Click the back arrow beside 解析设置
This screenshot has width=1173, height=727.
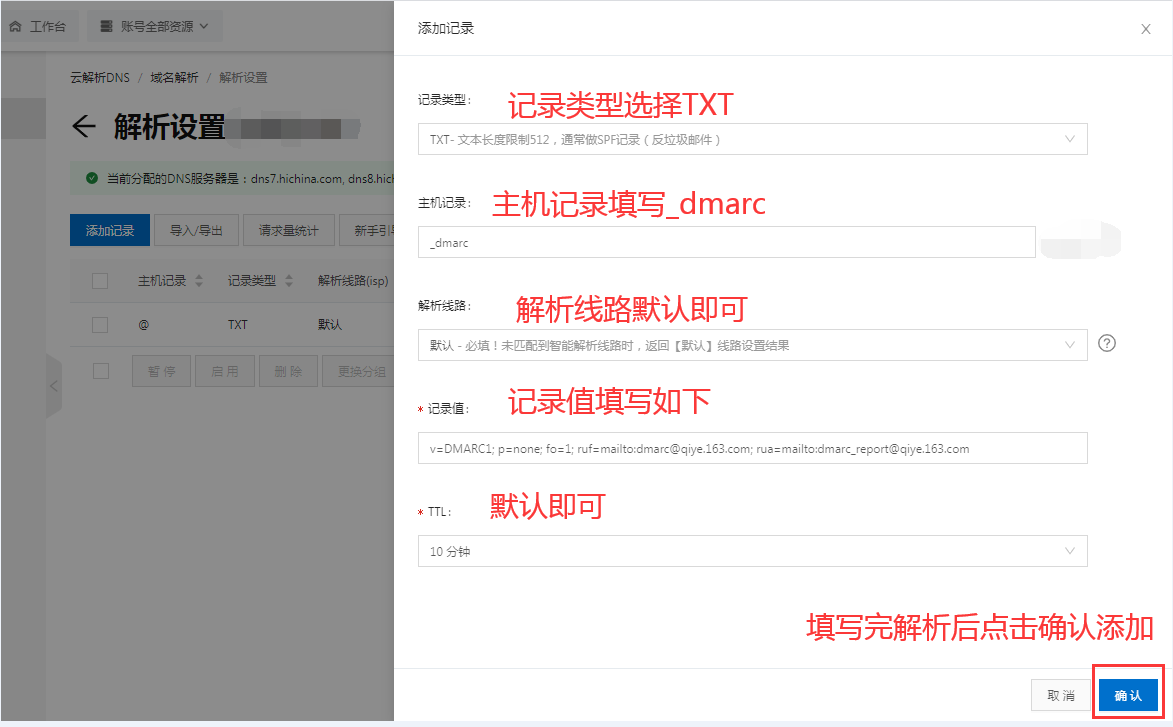84,127
